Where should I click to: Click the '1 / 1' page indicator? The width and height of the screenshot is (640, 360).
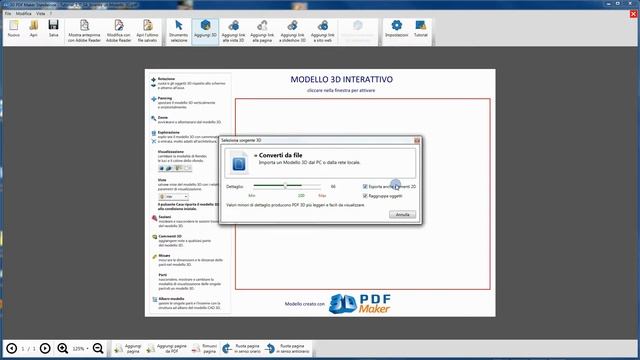pos(29,349)
